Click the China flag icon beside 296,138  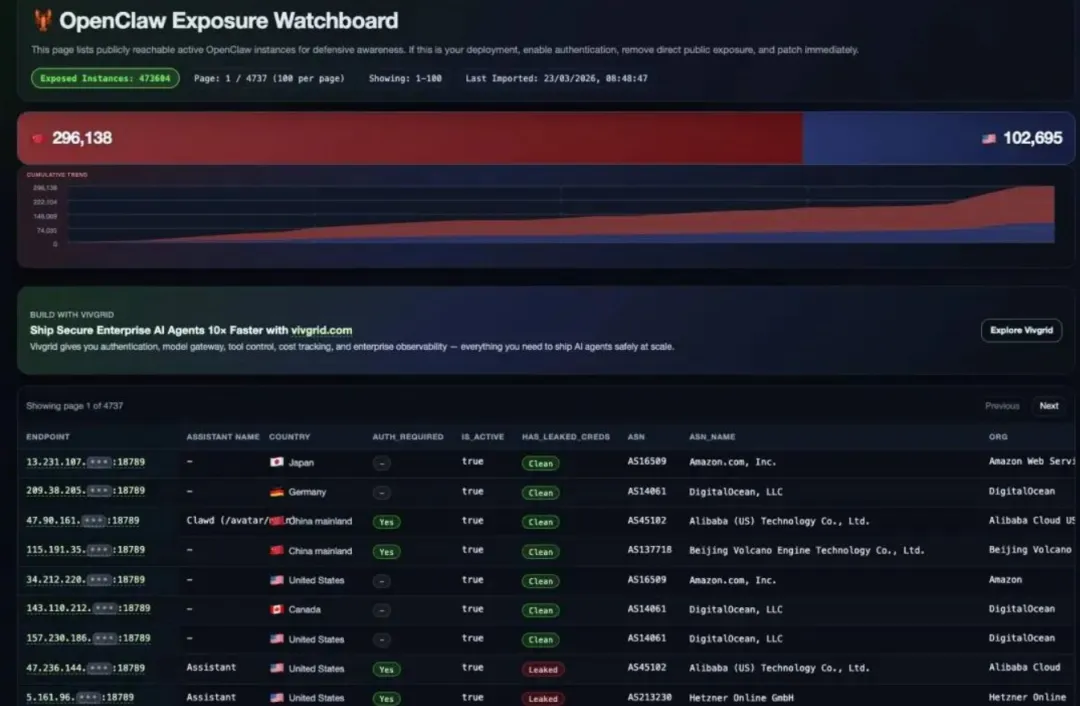38,138
